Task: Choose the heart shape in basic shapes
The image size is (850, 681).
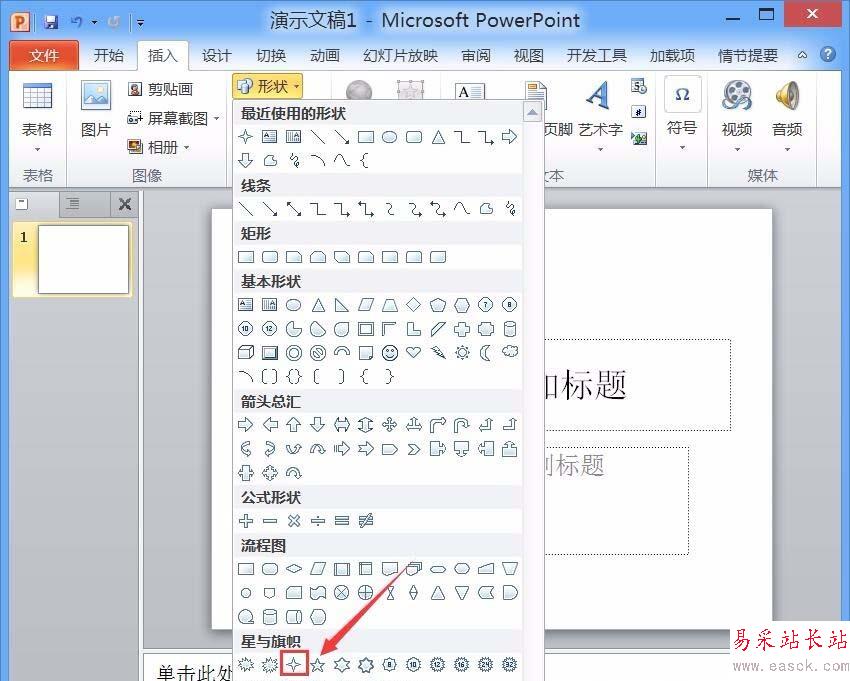Action: pos(414,353)
